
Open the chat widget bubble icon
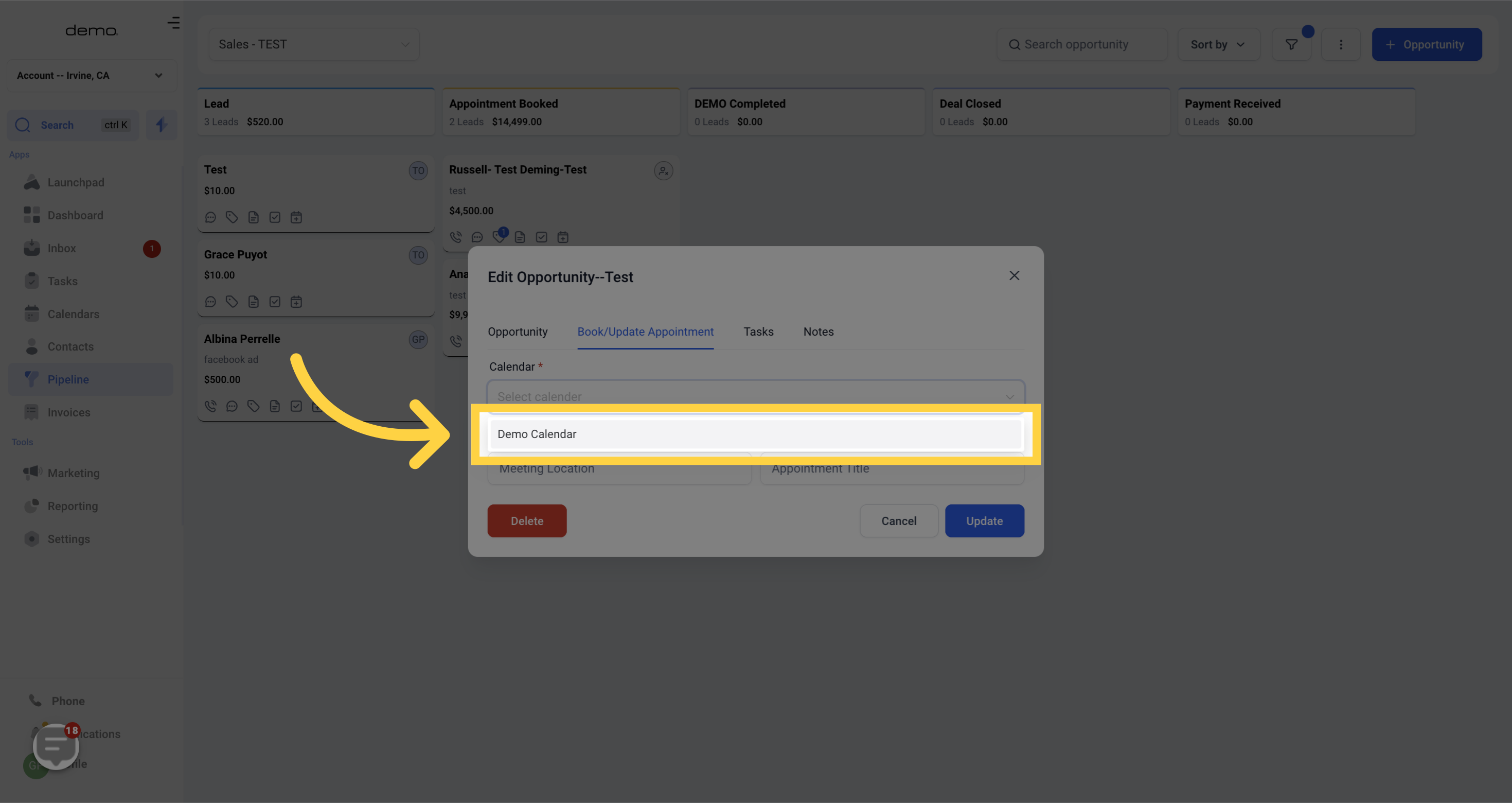pos(56,746)
